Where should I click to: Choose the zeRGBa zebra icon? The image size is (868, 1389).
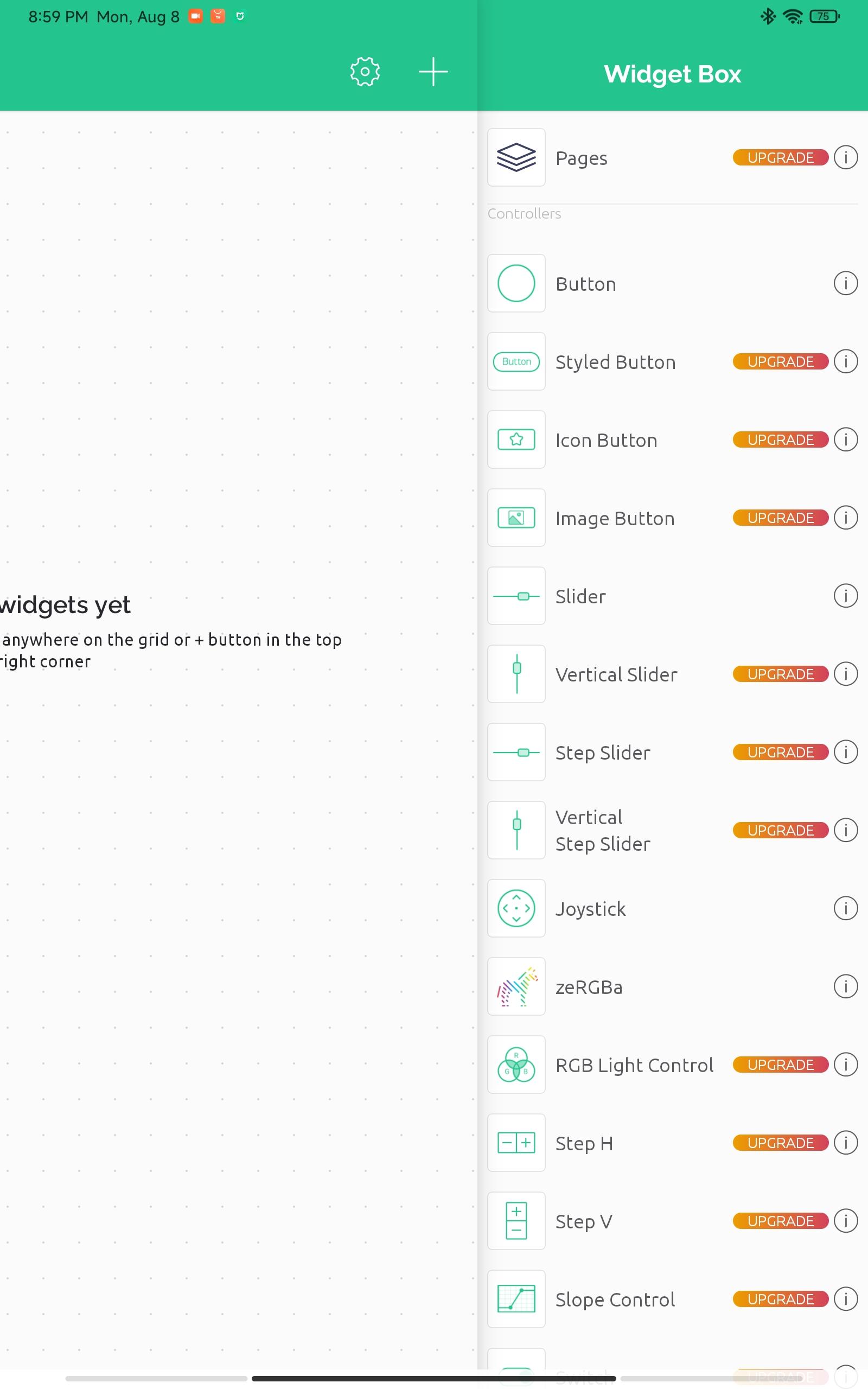(516, 986)
